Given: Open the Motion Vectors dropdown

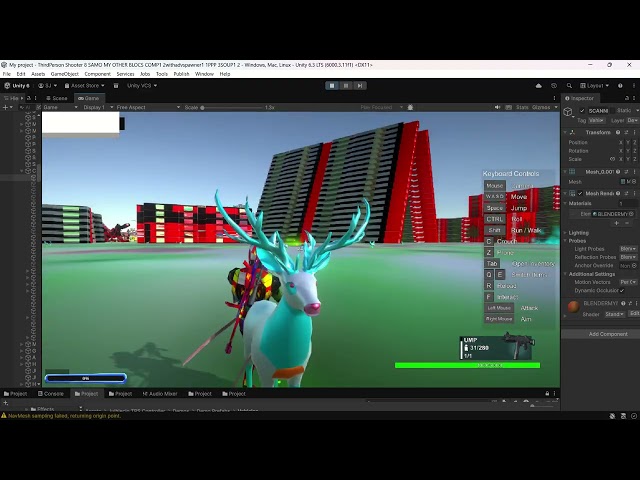Looking at the screenshot, I should (x=629, y=282).
